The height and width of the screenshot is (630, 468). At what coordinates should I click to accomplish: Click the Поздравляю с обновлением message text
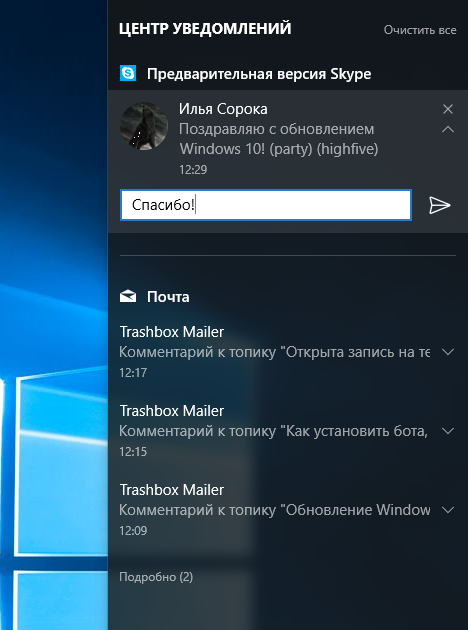(278, 139)
